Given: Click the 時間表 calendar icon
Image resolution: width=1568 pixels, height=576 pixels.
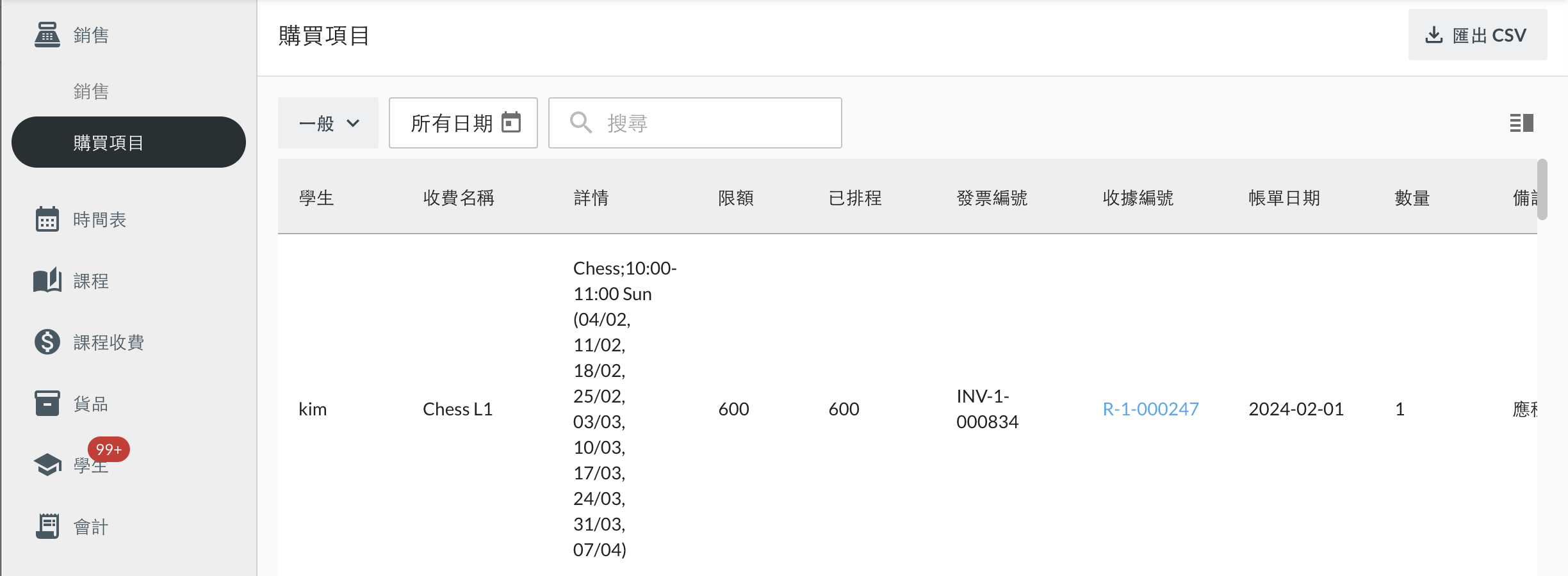Looking at the screenshot, I should coord(47,220).
